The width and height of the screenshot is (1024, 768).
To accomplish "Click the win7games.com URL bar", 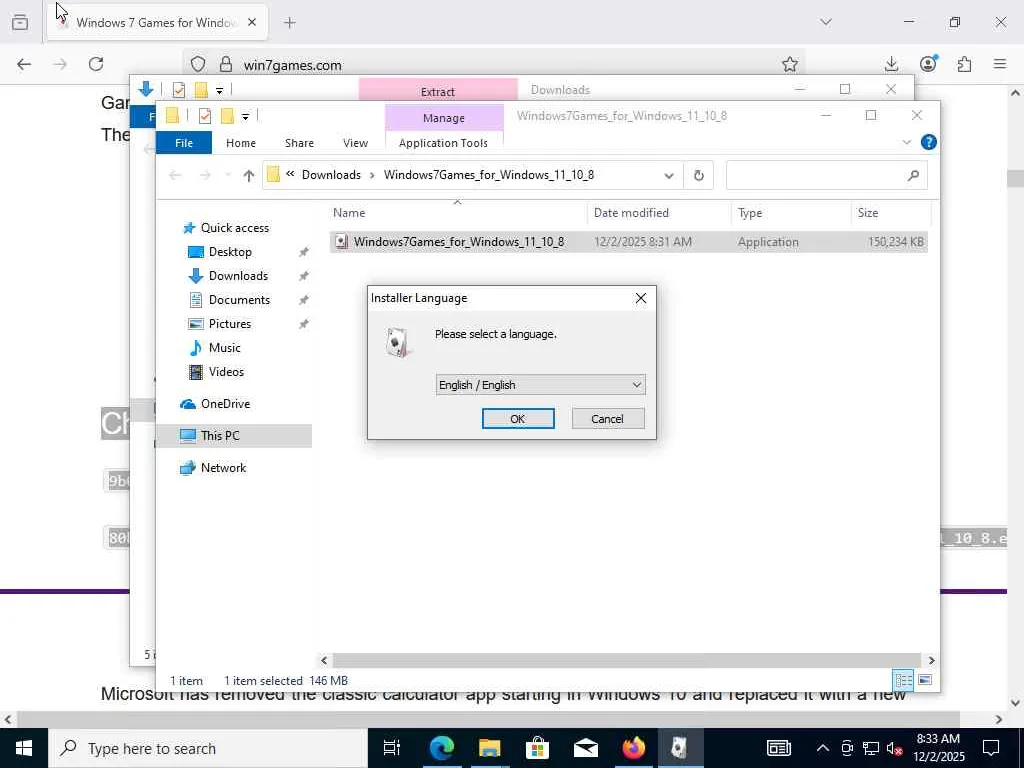I will pos(496,65).
